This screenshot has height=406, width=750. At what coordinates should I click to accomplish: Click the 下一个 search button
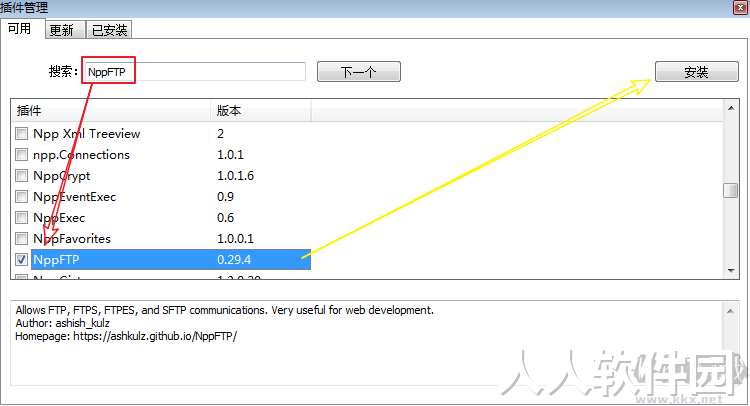point(358,72)
